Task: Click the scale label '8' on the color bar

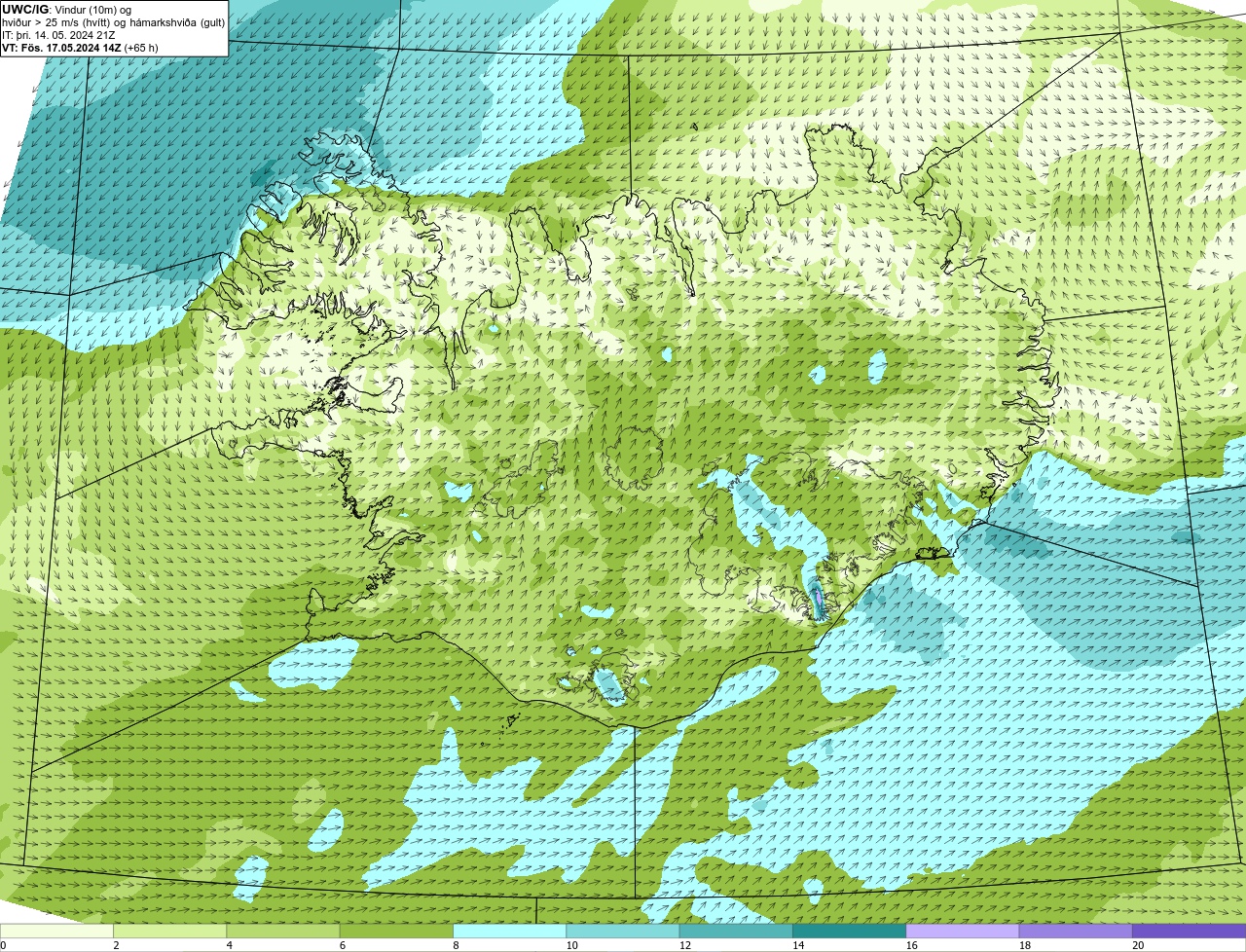Action: [x=456, y=945]
